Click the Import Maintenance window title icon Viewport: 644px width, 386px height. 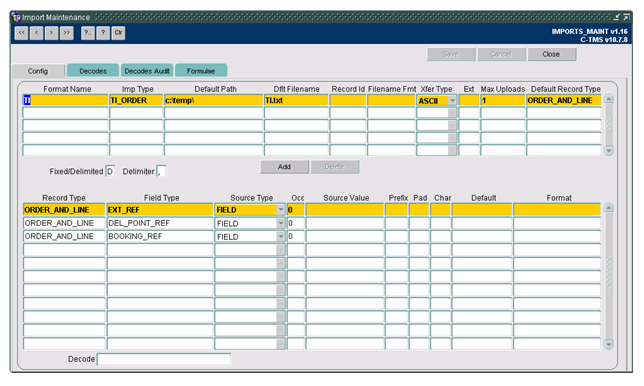[16, 17]
